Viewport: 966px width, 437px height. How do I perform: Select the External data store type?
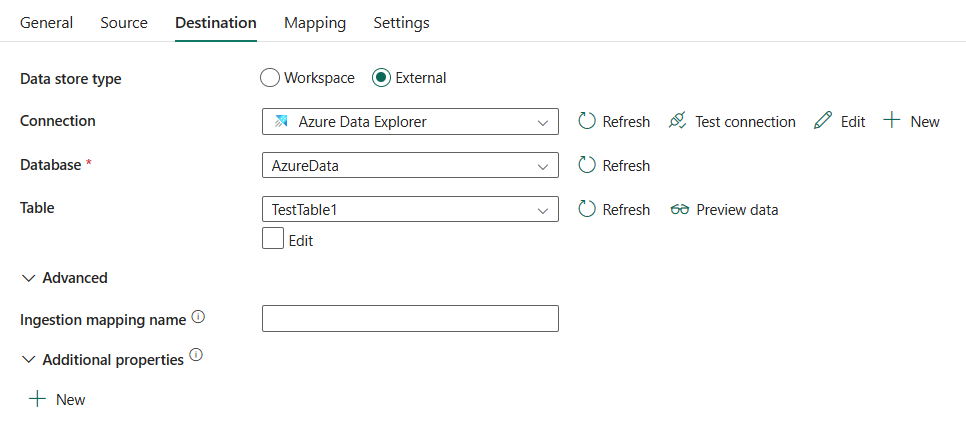point(381,78)
